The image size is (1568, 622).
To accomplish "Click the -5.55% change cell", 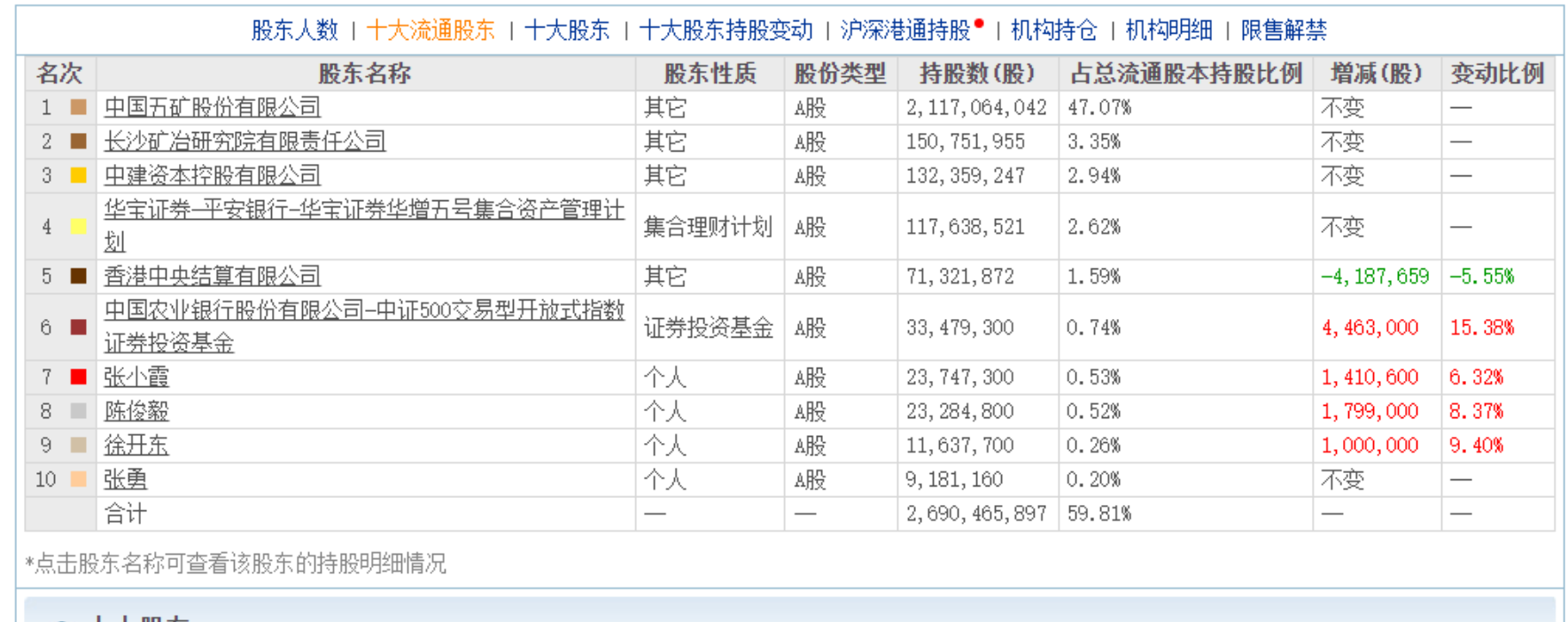I will [x=1482, y=276].
